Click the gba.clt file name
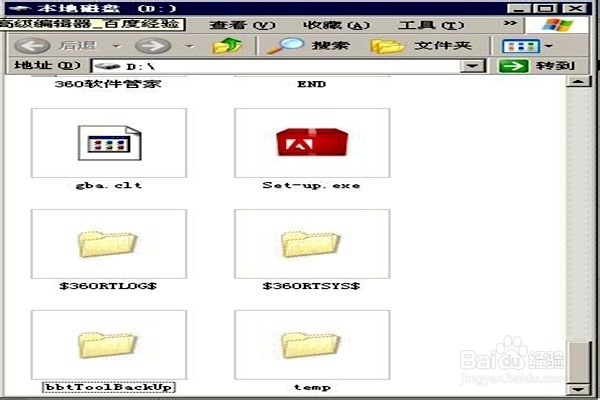This screenshot has height=400, width=600. click(109, 185)
